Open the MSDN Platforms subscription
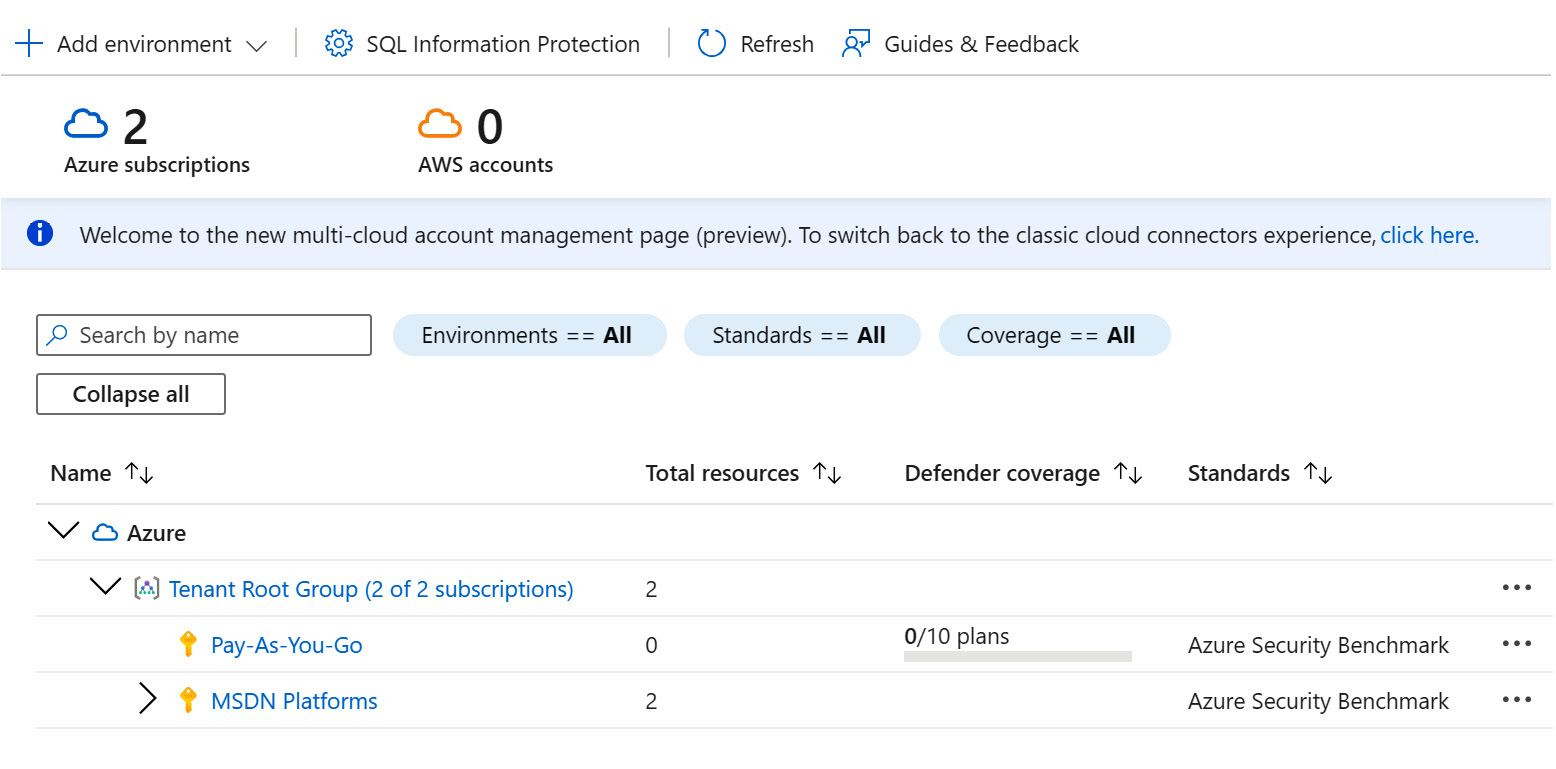 [x=294, y=701]
